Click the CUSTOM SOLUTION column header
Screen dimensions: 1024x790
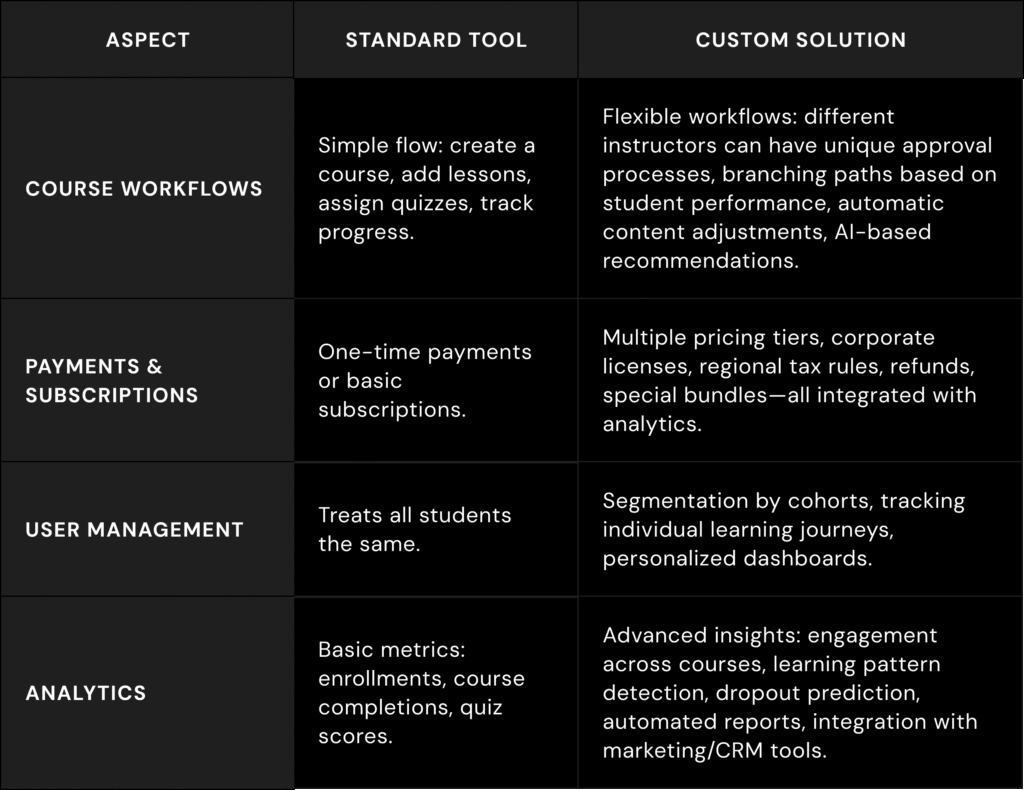click(801, 40)
